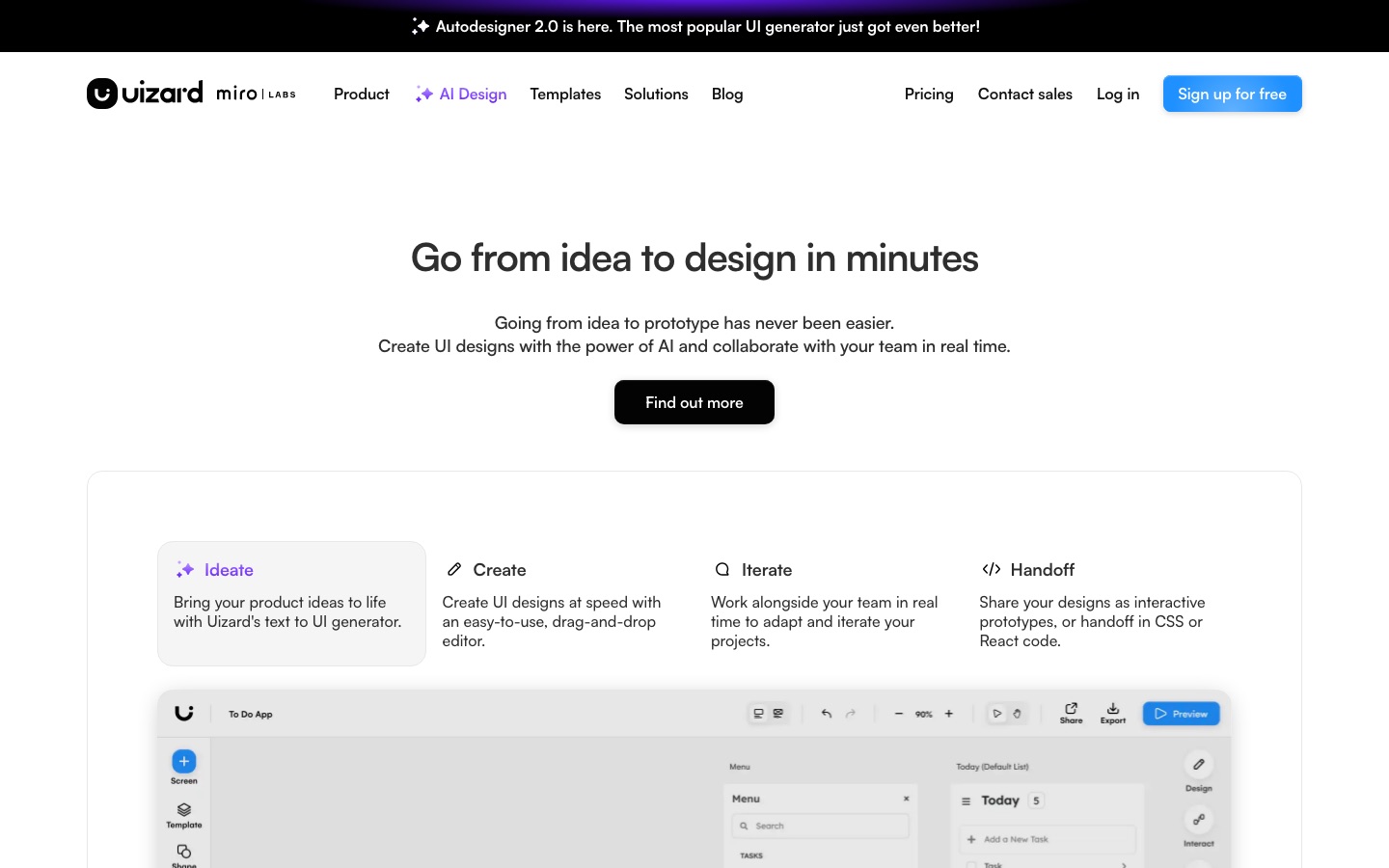Image resolution: width=1389 pixels, height=868 pixels.
Task: Click the redo arrow in editor toolbar
Action: (851, 714)
